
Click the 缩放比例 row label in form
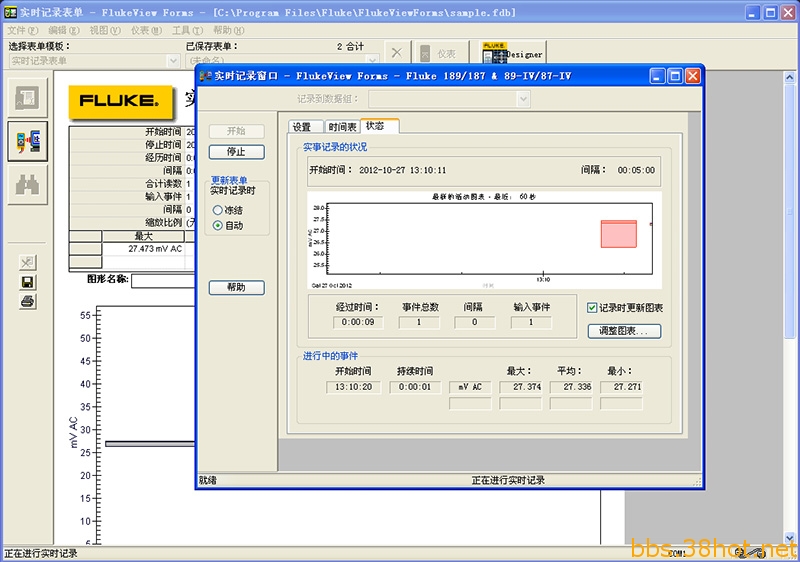pyautogui.click(x=163, y=222)
